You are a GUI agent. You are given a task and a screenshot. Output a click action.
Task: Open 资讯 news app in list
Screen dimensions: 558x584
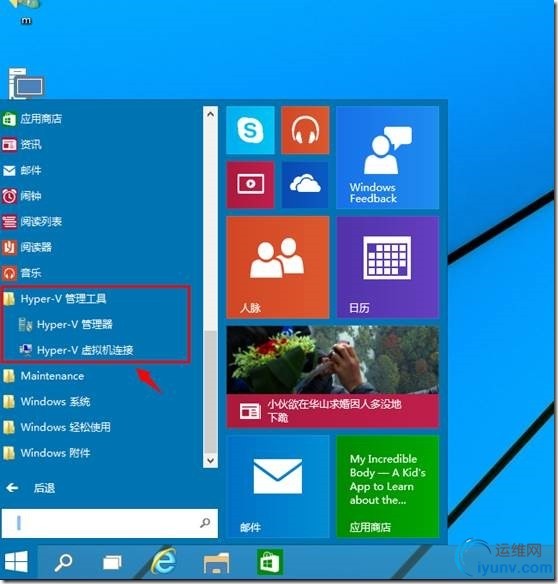(x=22, y=145)
